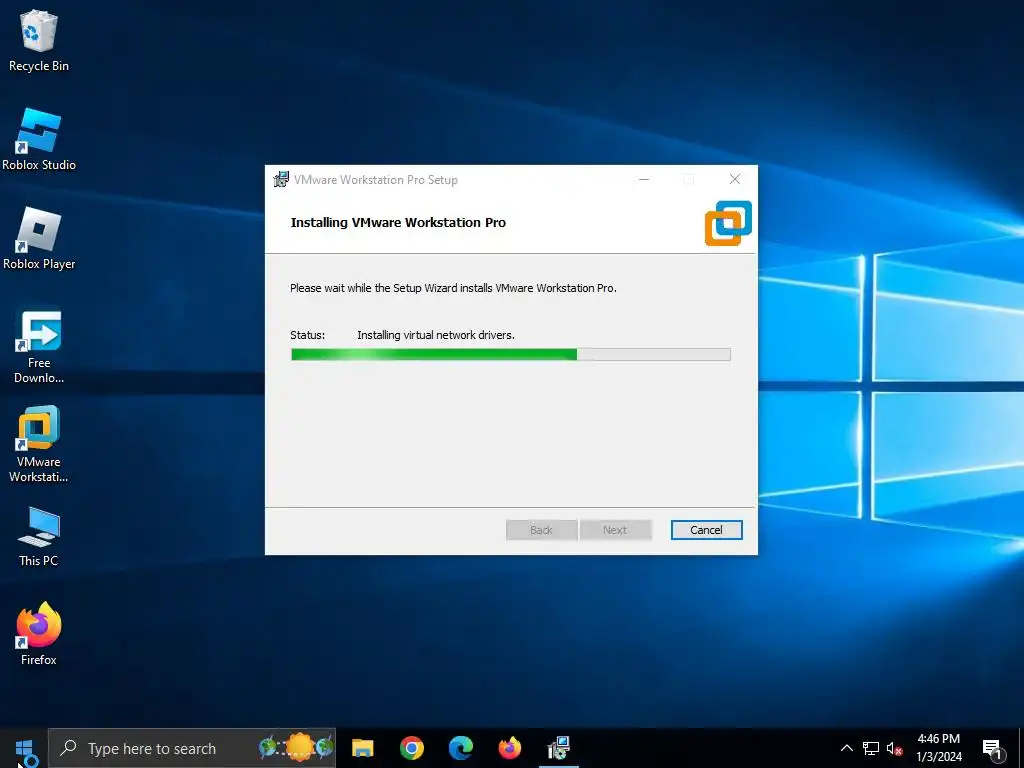
Task: Click the green installation progress bar
Action: pos(511,355)
